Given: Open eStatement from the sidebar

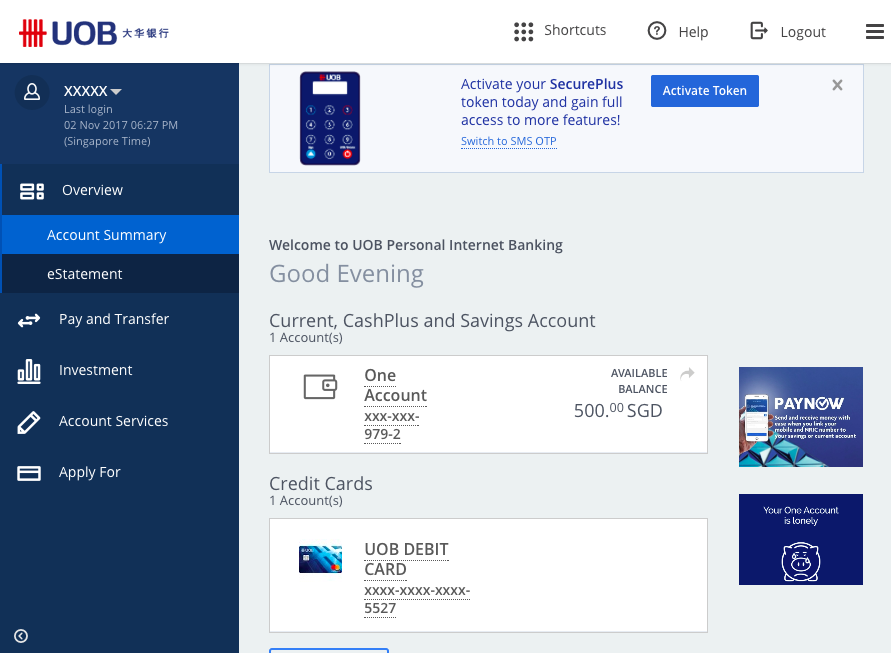Looking at the screenshot, I should click(120, 274).
